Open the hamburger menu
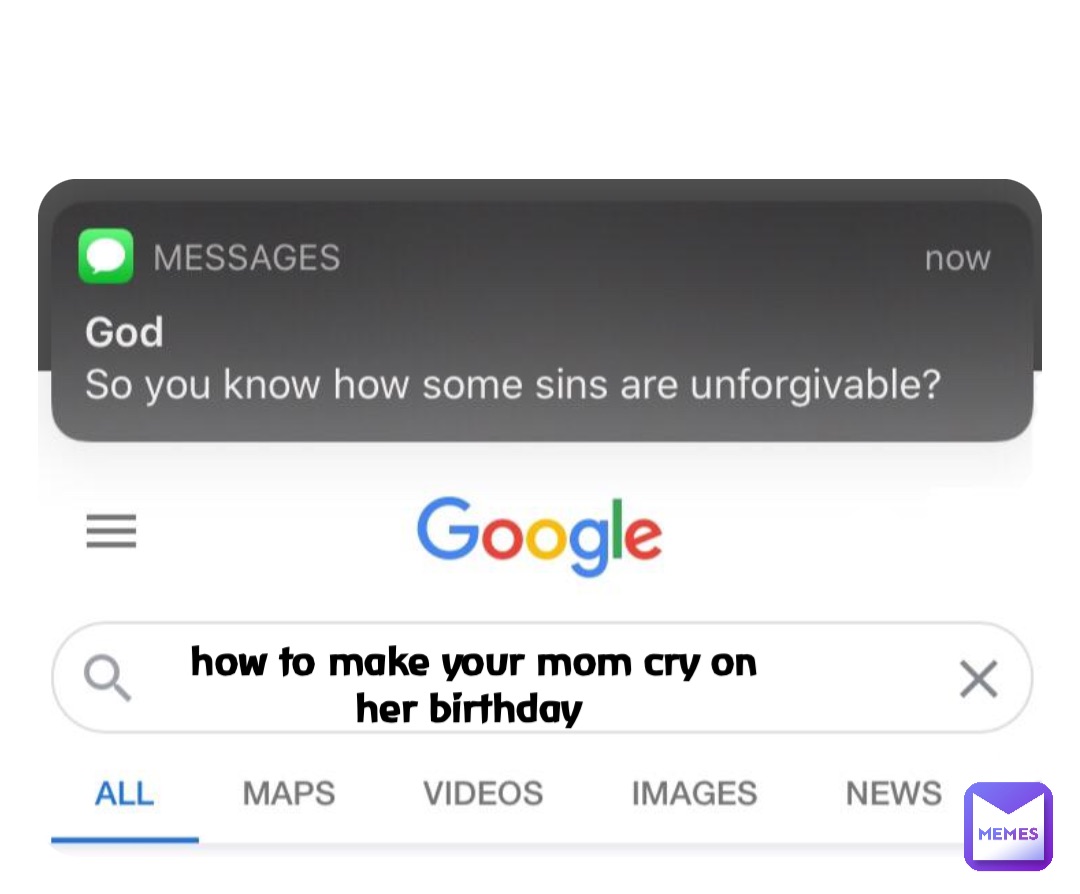The image size is (1080, 894). coord(111,532)
